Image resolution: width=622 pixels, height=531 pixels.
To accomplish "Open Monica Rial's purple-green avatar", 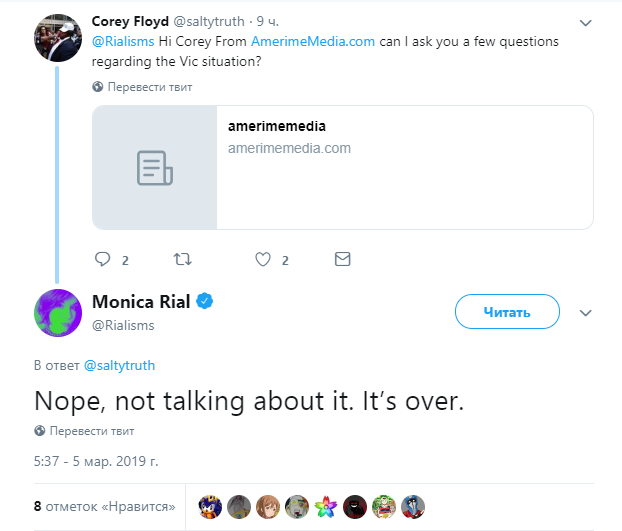I will tap(58, 313).
